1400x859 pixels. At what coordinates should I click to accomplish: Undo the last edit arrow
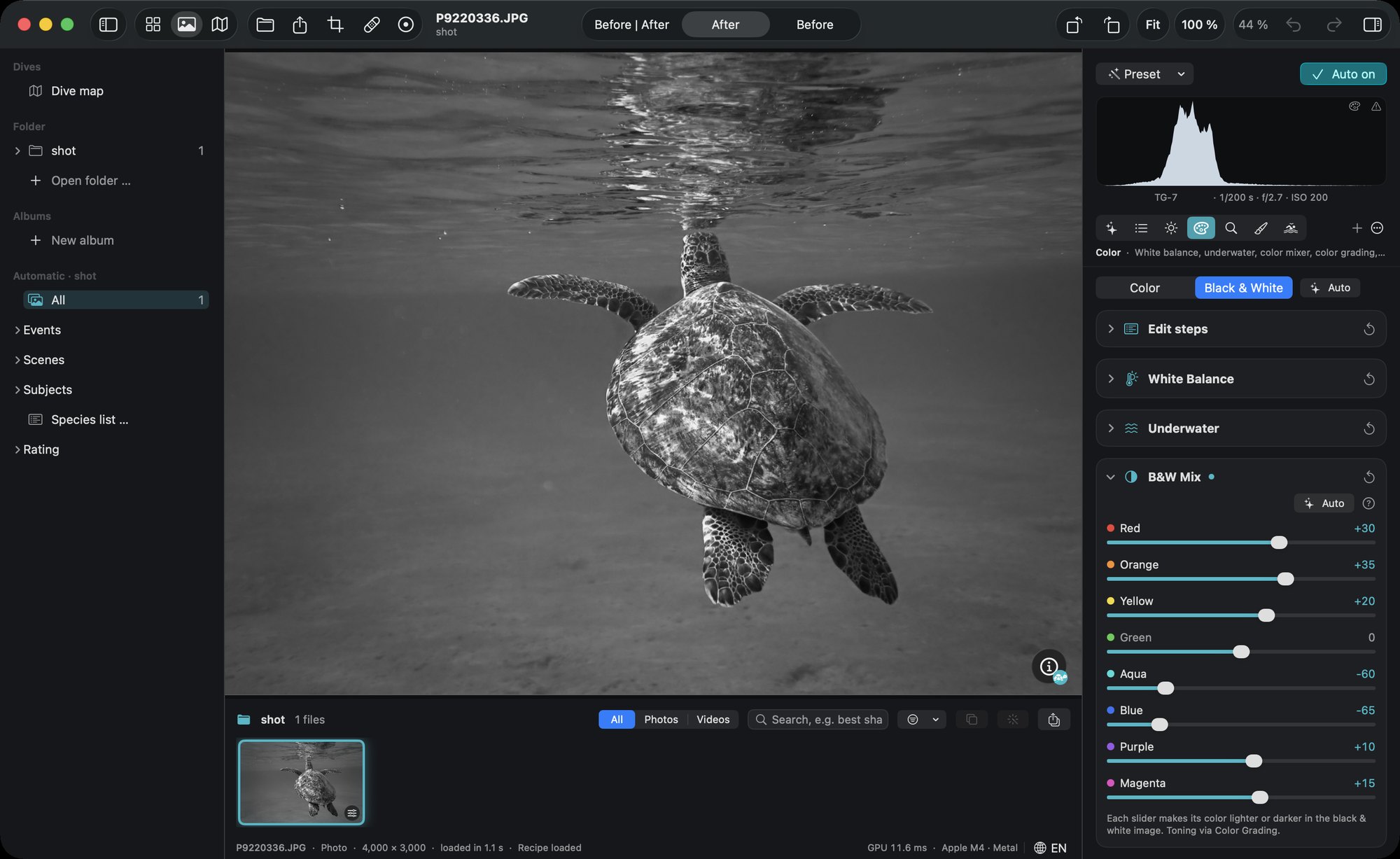[1293, 25]
